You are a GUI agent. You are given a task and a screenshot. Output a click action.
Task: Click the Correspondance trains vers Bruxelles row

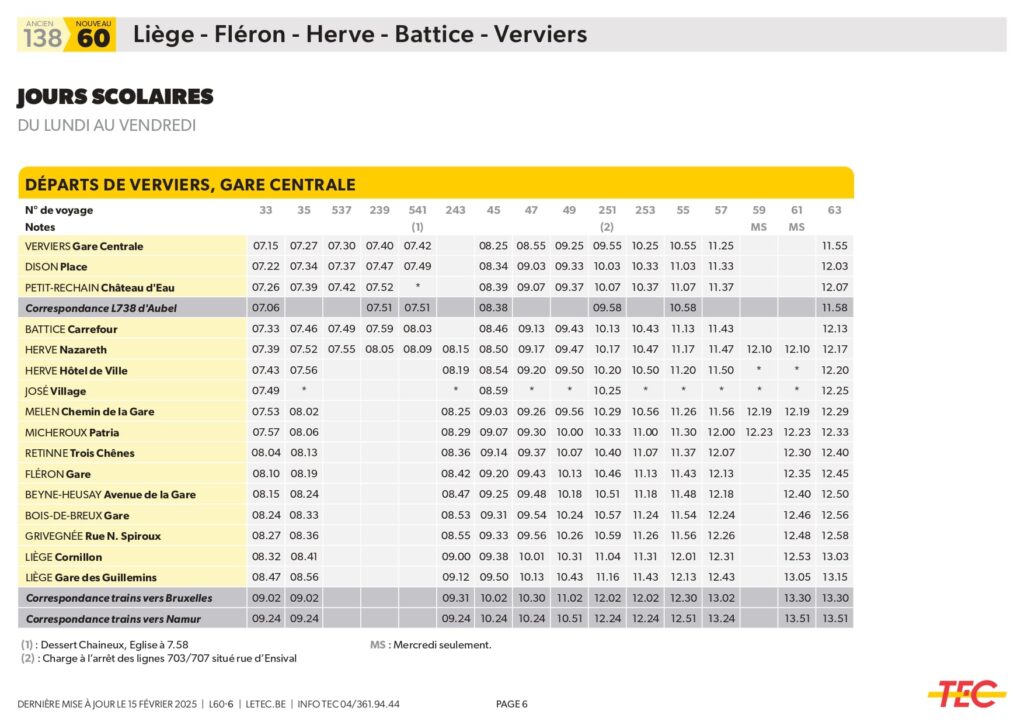[x=119, y=598]
